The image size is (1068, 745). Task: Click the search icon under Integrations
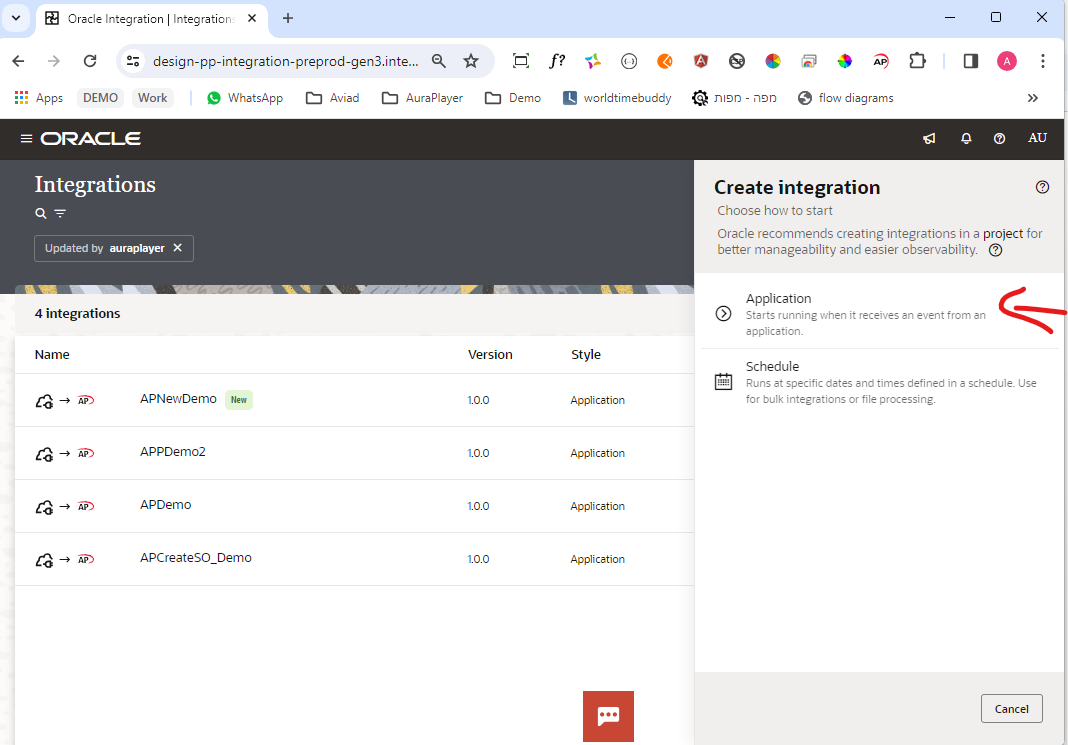[41, 213]
